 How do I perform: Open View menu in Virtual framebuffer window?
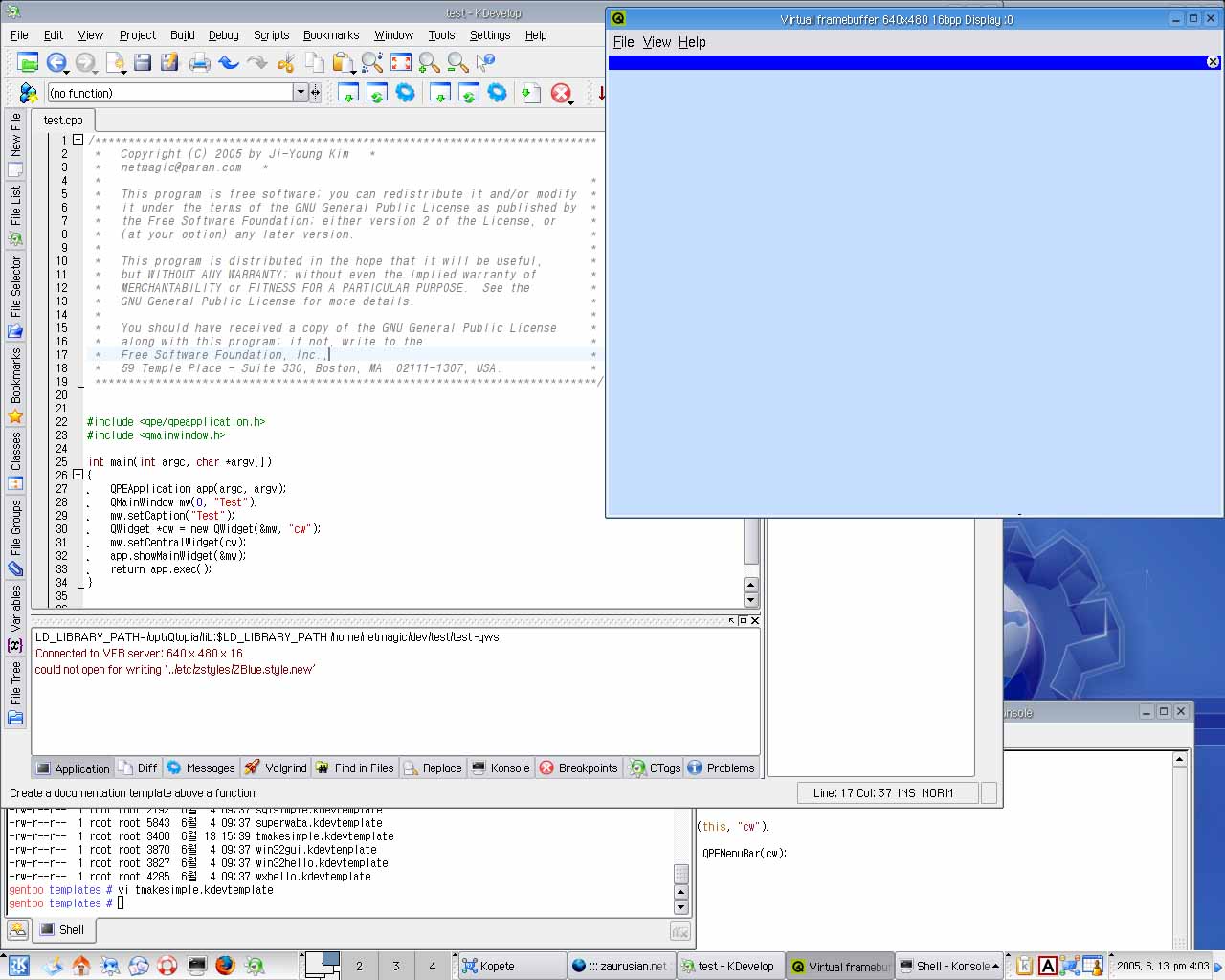click(657, 42)
